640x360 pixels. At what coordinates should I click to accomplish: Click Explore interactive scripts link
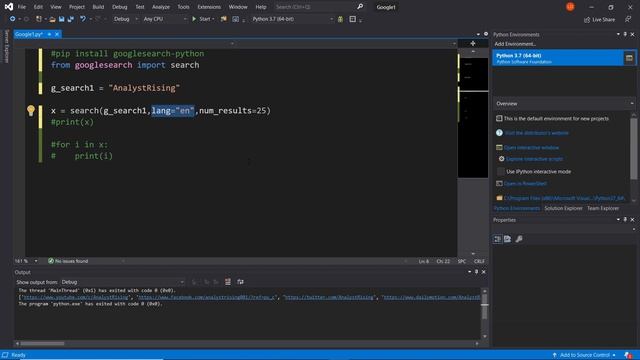pos(535,159)
